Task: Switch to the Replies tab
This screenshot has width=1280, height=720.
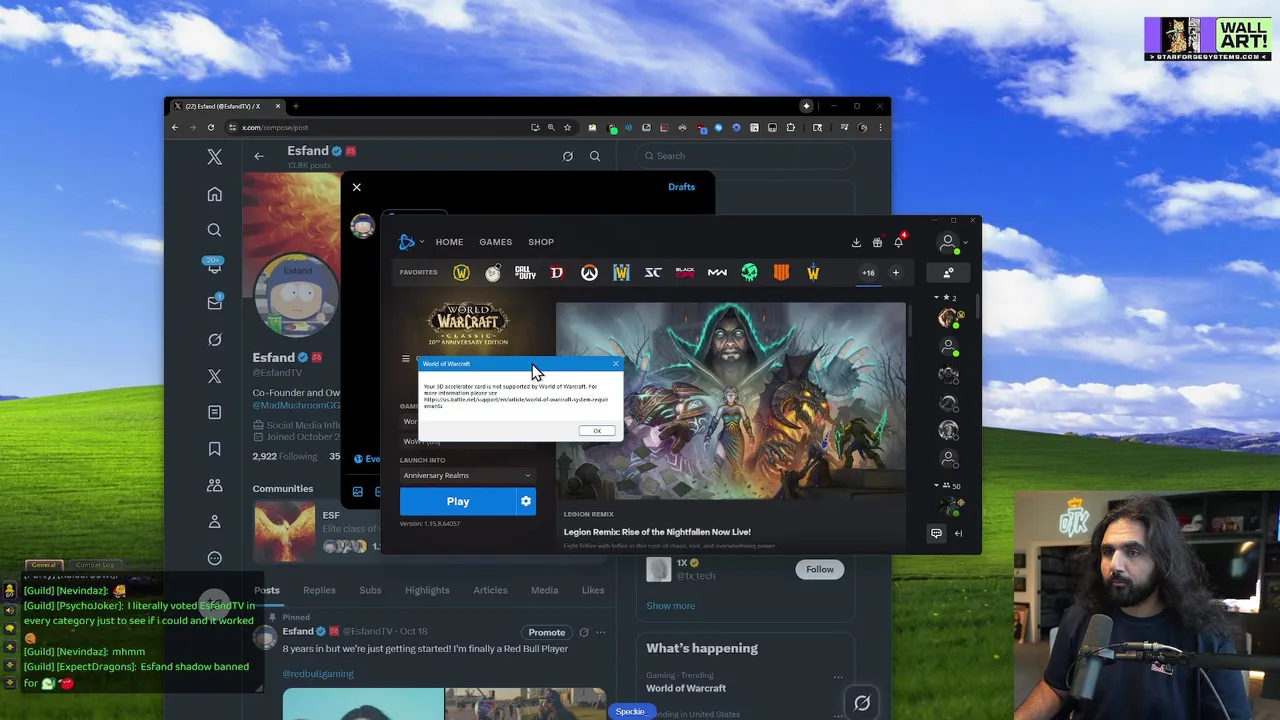Action: tap(319, 590)
